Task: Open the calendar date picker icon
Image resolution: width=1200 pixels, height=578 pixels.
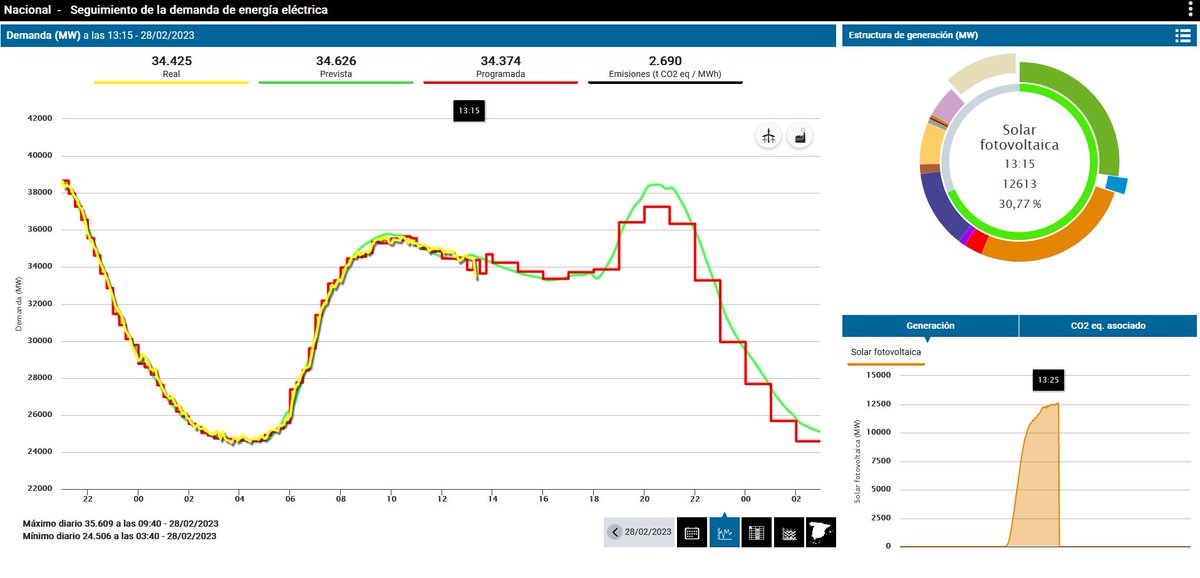Action: point(692,532)
